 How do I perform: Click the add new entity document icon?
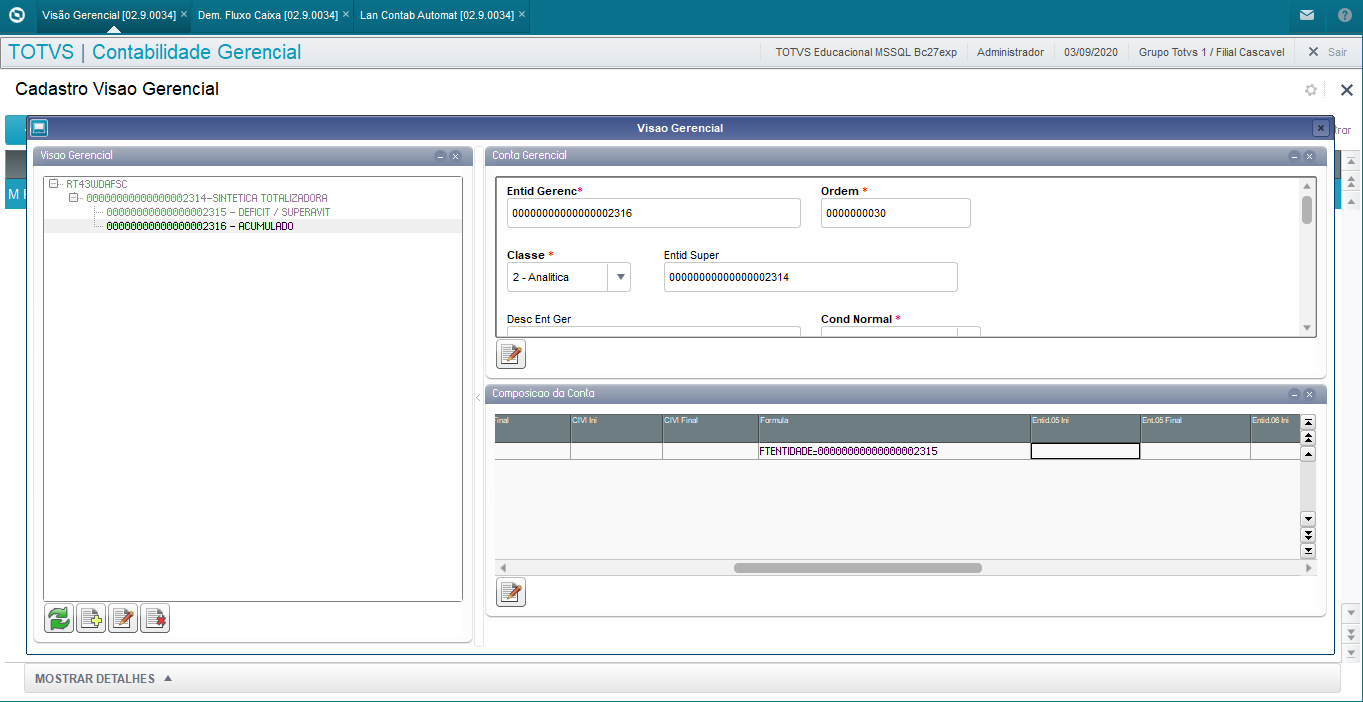91,619
